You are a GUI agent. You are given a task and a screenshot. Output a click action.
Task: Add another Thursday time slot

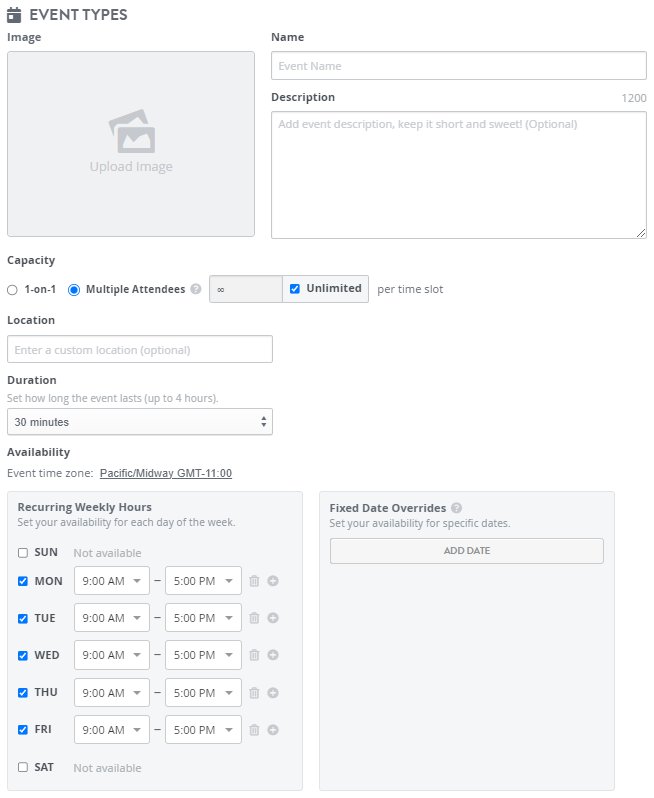273,693
